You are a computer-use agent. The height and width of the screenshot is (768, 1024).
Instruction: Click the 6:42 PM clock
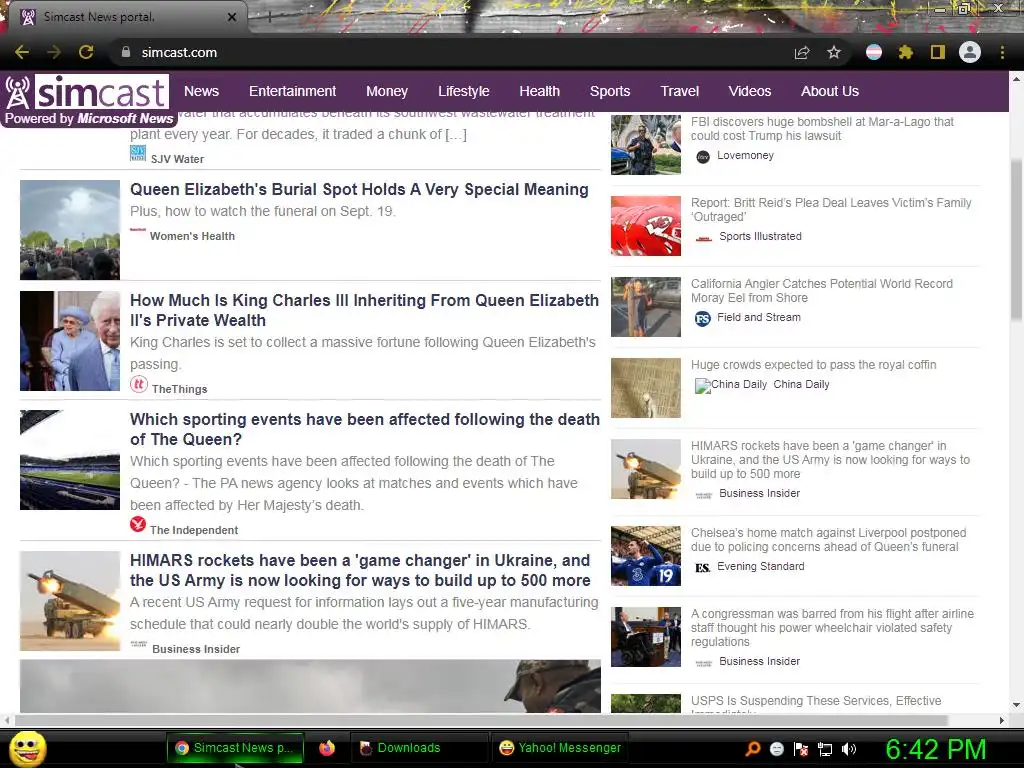click(x=935, y=749)
